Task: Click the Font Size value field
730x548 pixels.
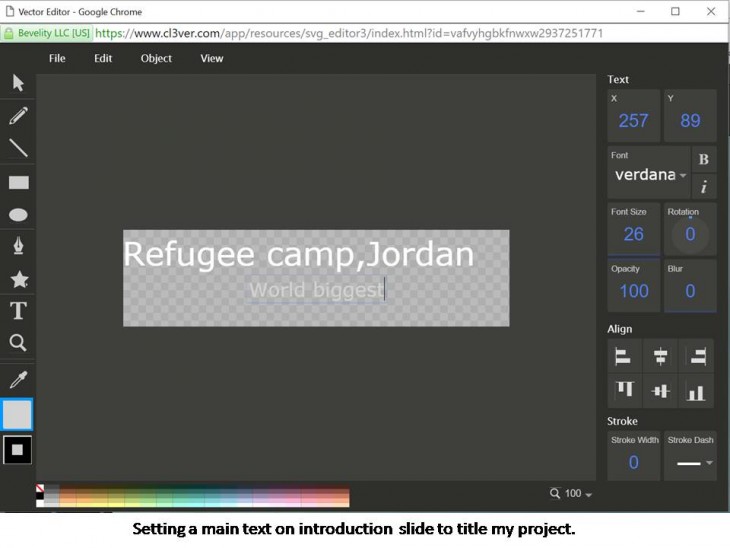Action: [x=634, y=234]
